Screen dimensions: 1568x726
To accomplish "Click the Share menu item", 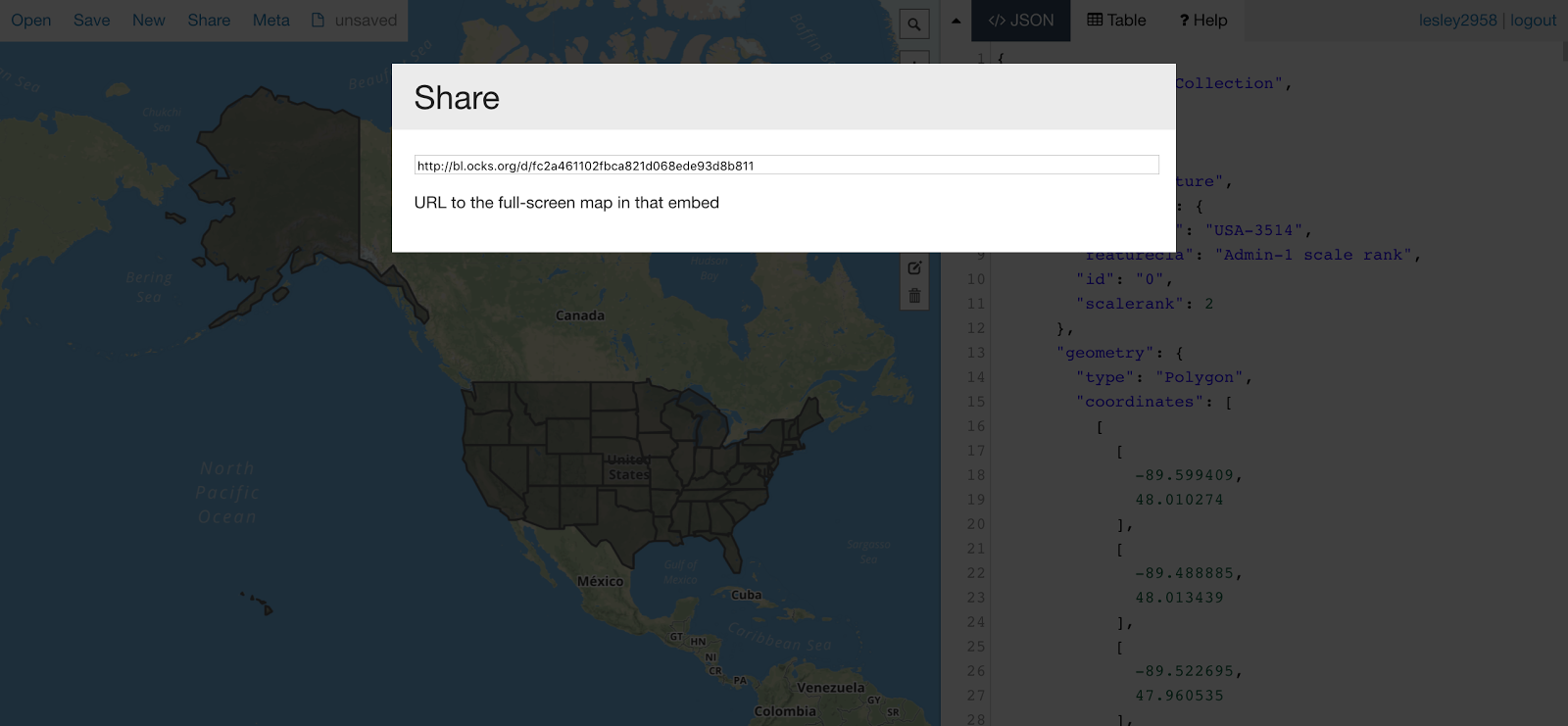I will pyautogui.click(x=209, y=20).
